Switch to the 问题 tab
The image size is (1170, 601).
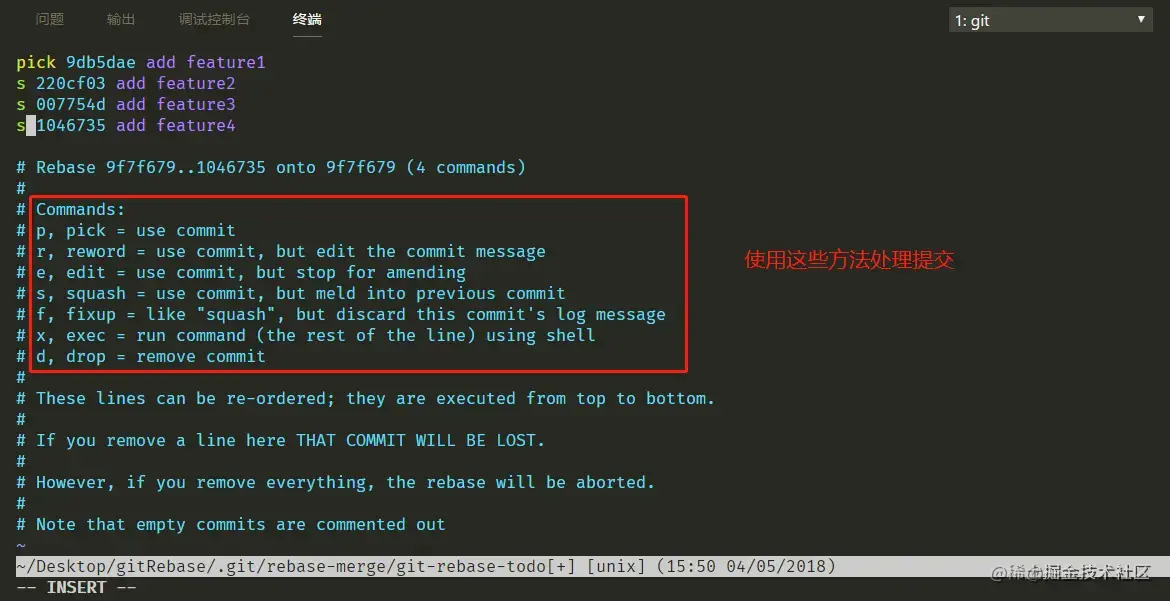[50, 19]
